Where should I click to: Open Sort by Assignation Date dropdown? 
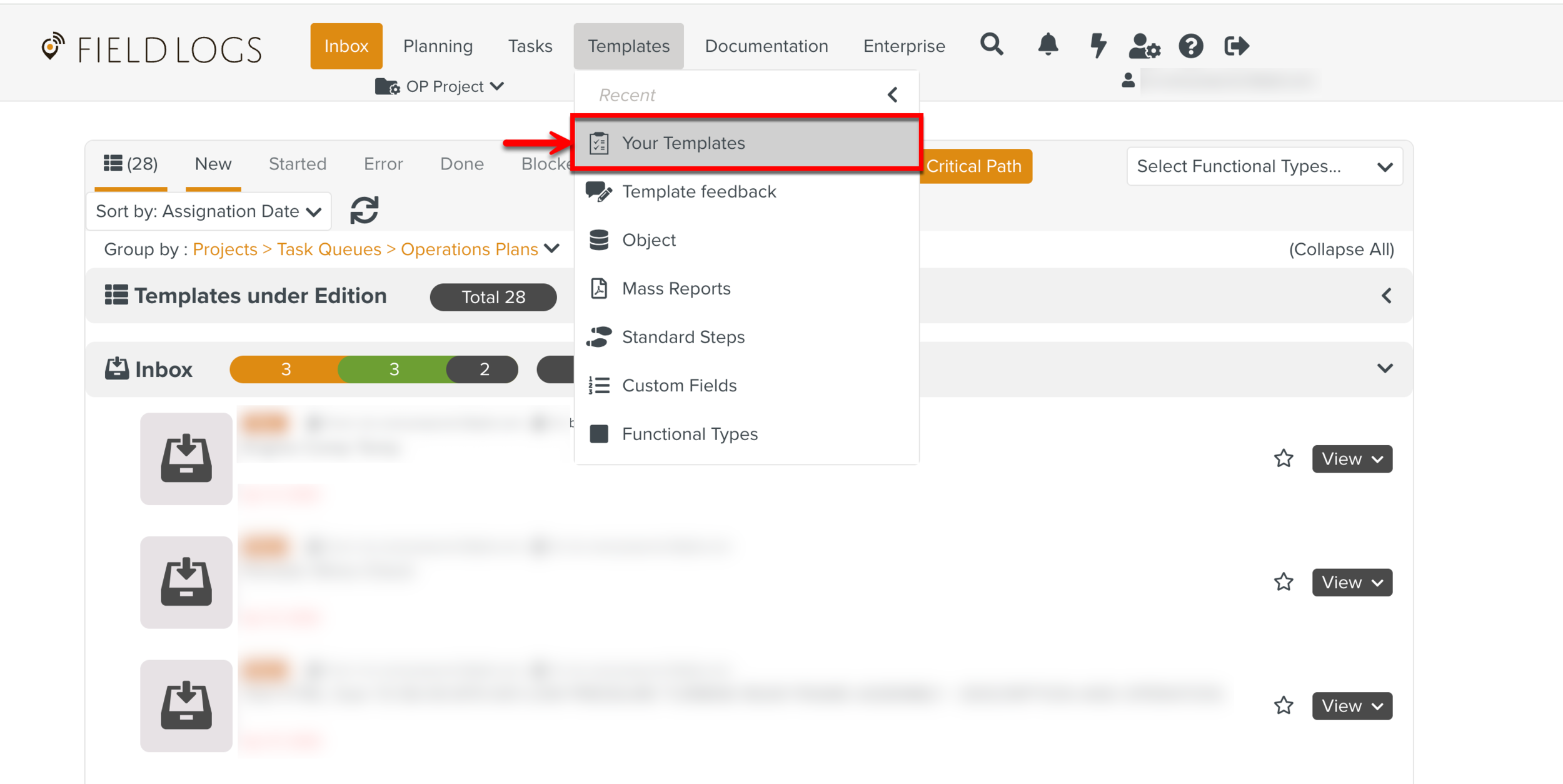click(208, 211)
